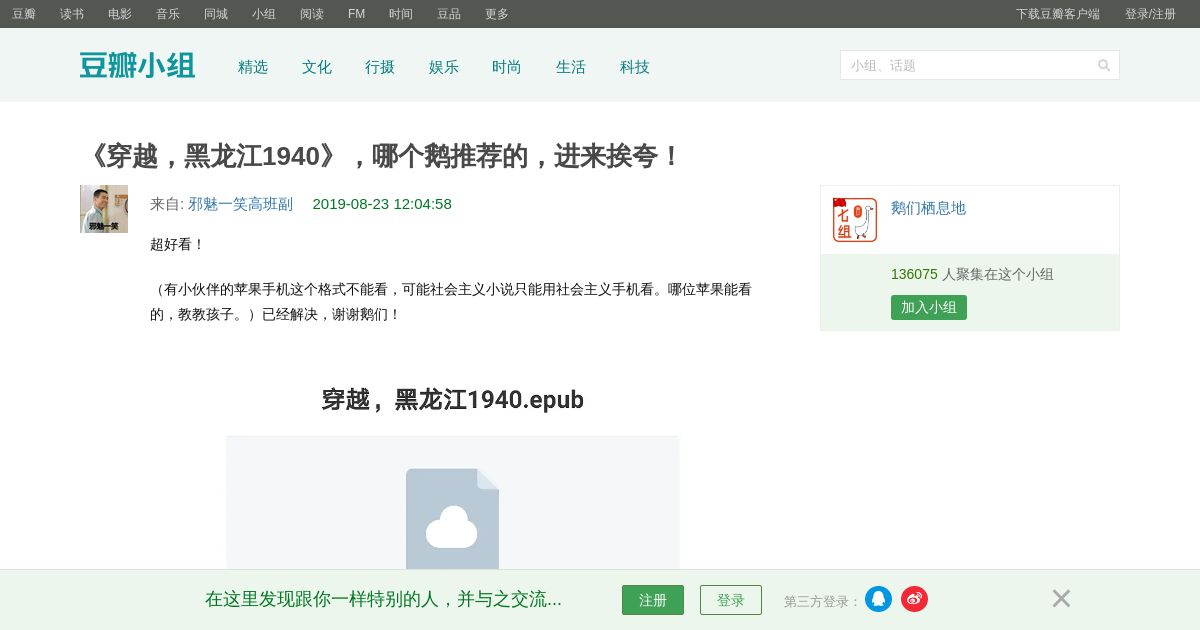Click the 136075 member count
Image resolution: width=1200 pixels, height=630 pixels.
pyautogui.click(x=914, y=274)
